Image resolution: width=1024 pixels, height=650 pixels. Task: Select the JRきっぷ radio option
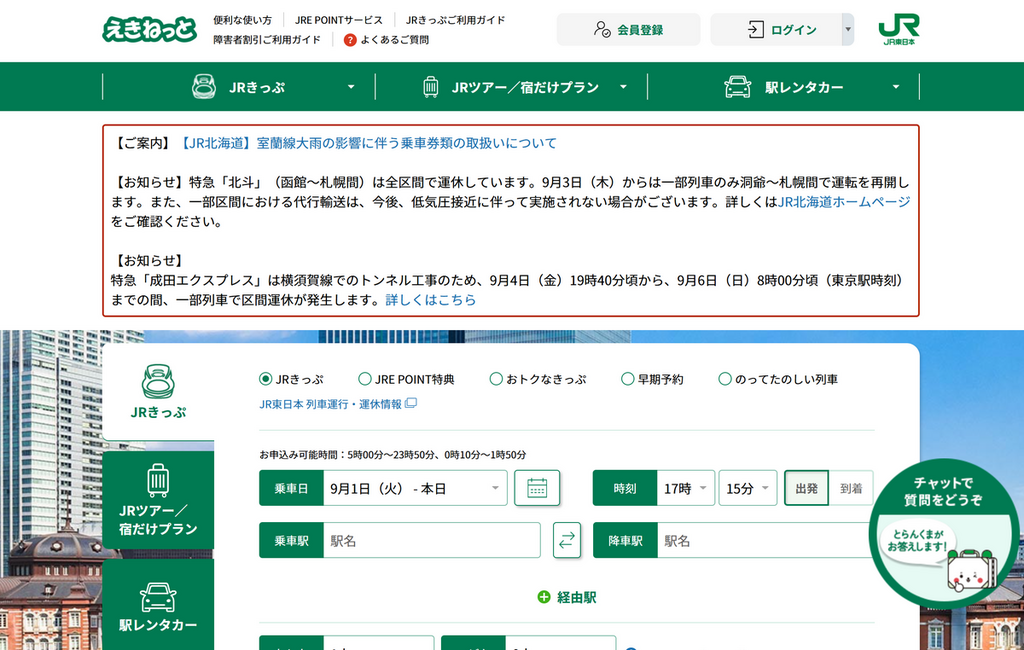265,379
